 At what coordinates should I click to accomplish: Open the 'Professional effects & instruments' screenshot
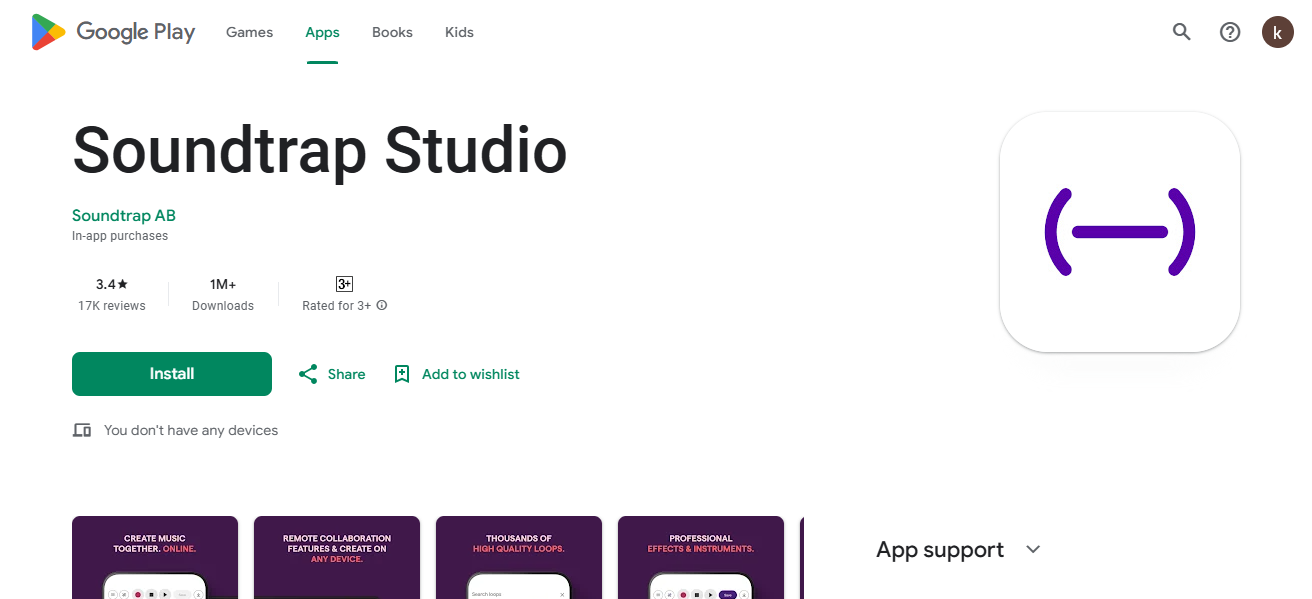tap(701, 557)
